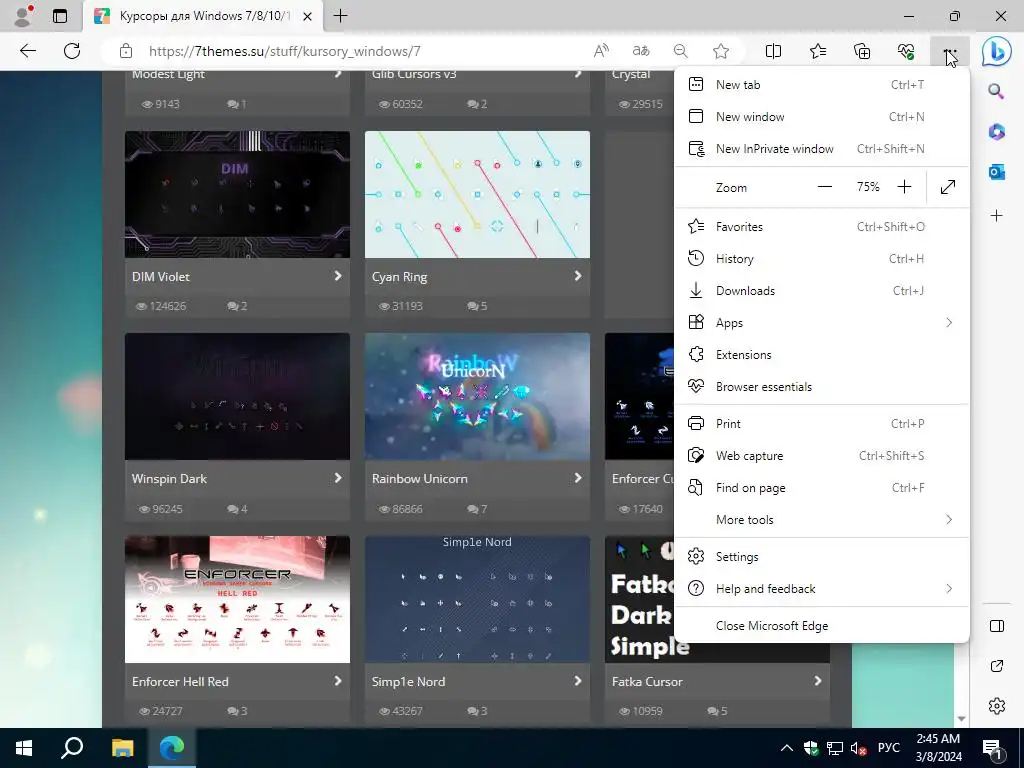Open the sidebar settings gear
Image resolution: width=1024 pixels, height=768 pixels.
click(x=997, y=706)
